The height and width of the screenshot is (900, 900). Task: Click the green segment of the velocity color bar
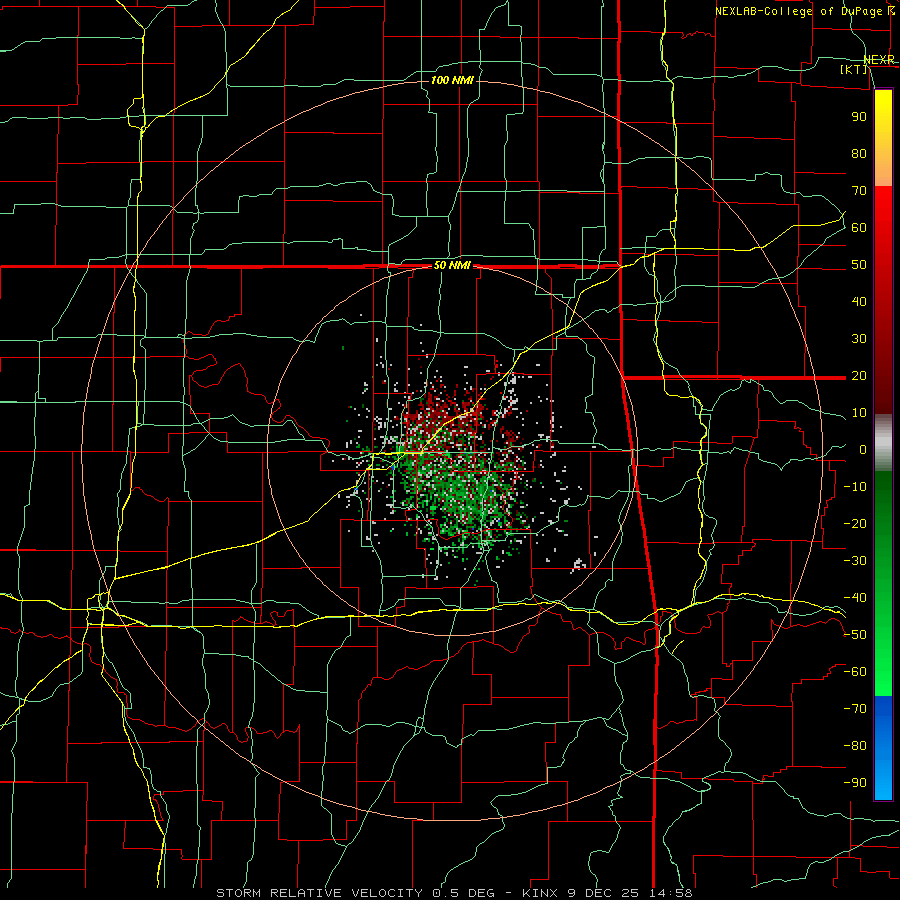[883, 584]
